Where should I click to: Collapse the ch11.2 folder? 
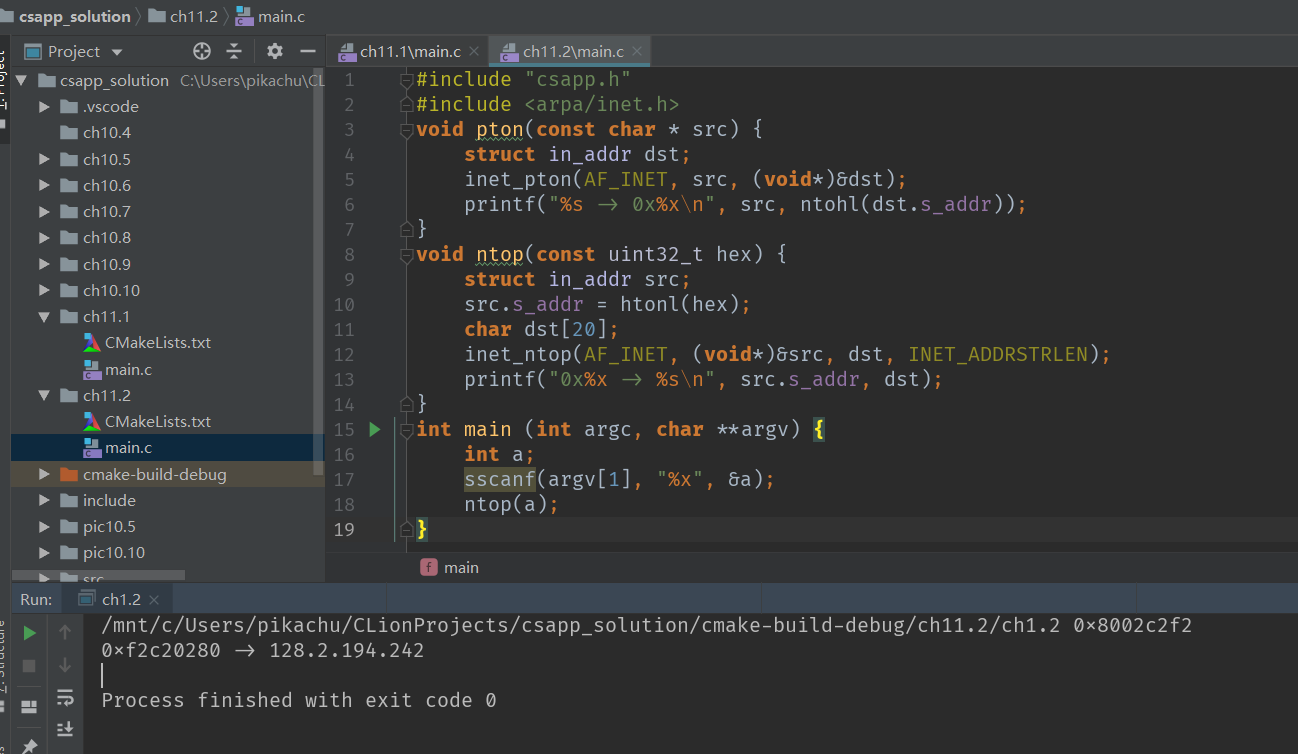pos(44,395)
